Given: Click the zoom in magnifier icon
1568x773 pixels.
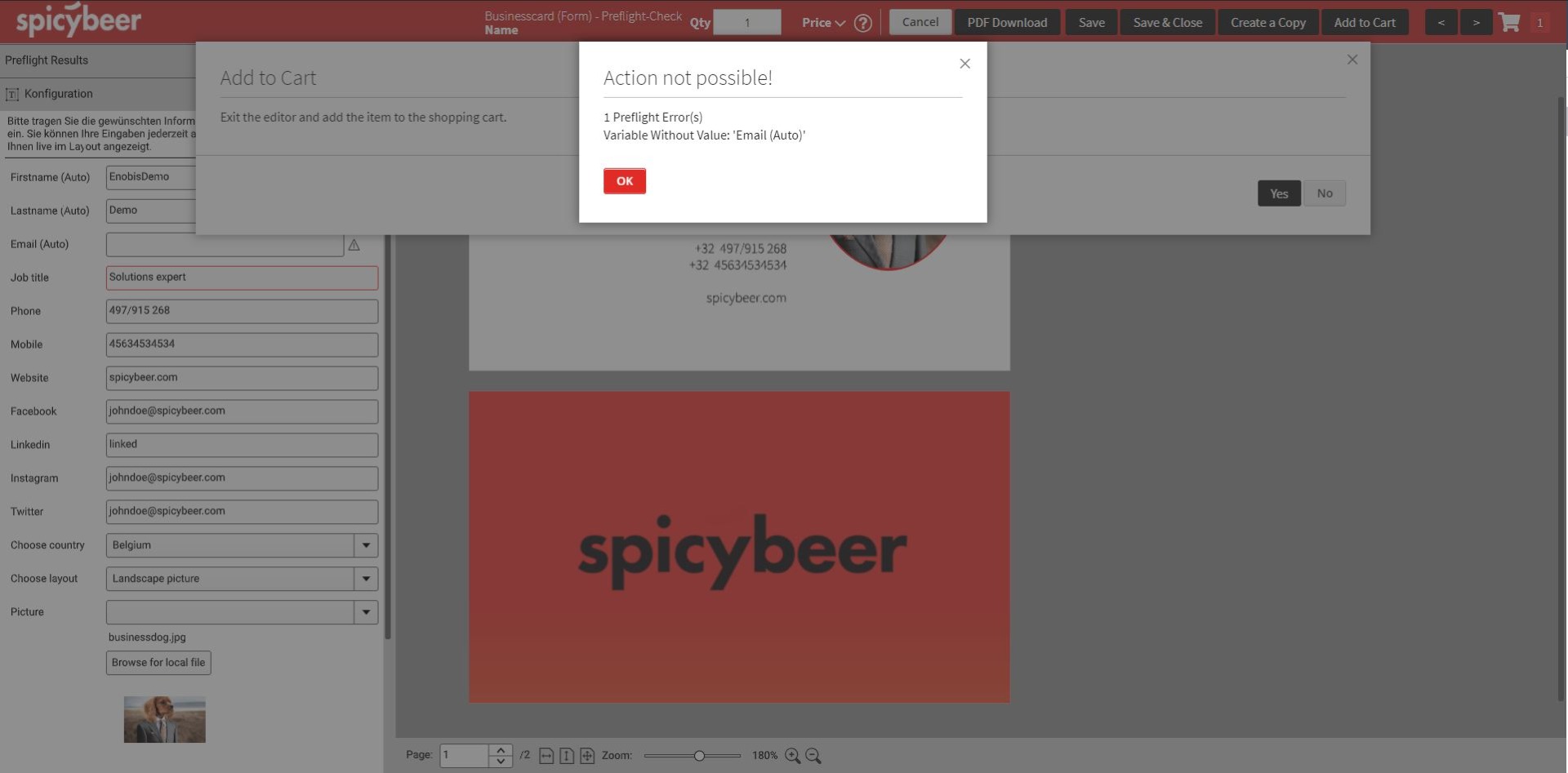Looking at the screenshot, I should pos(792,756).
